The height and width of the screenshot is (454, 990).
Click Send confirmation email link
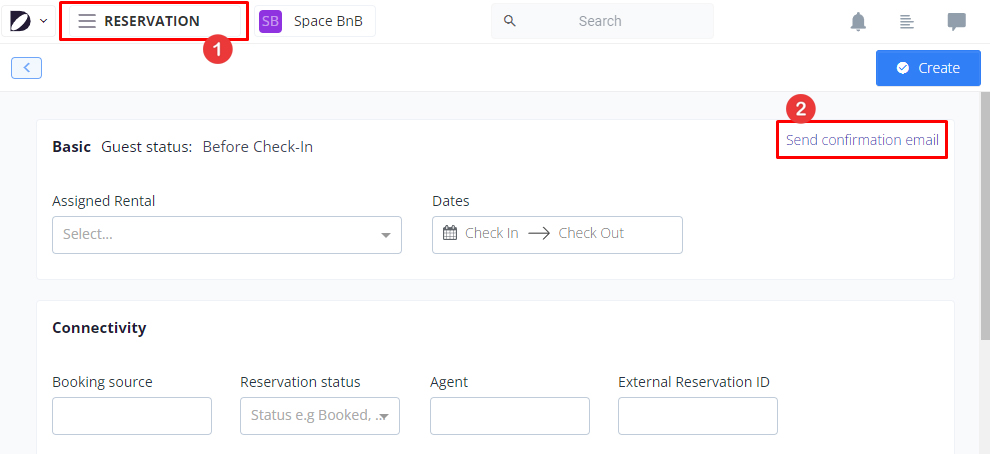click(862, 140)
